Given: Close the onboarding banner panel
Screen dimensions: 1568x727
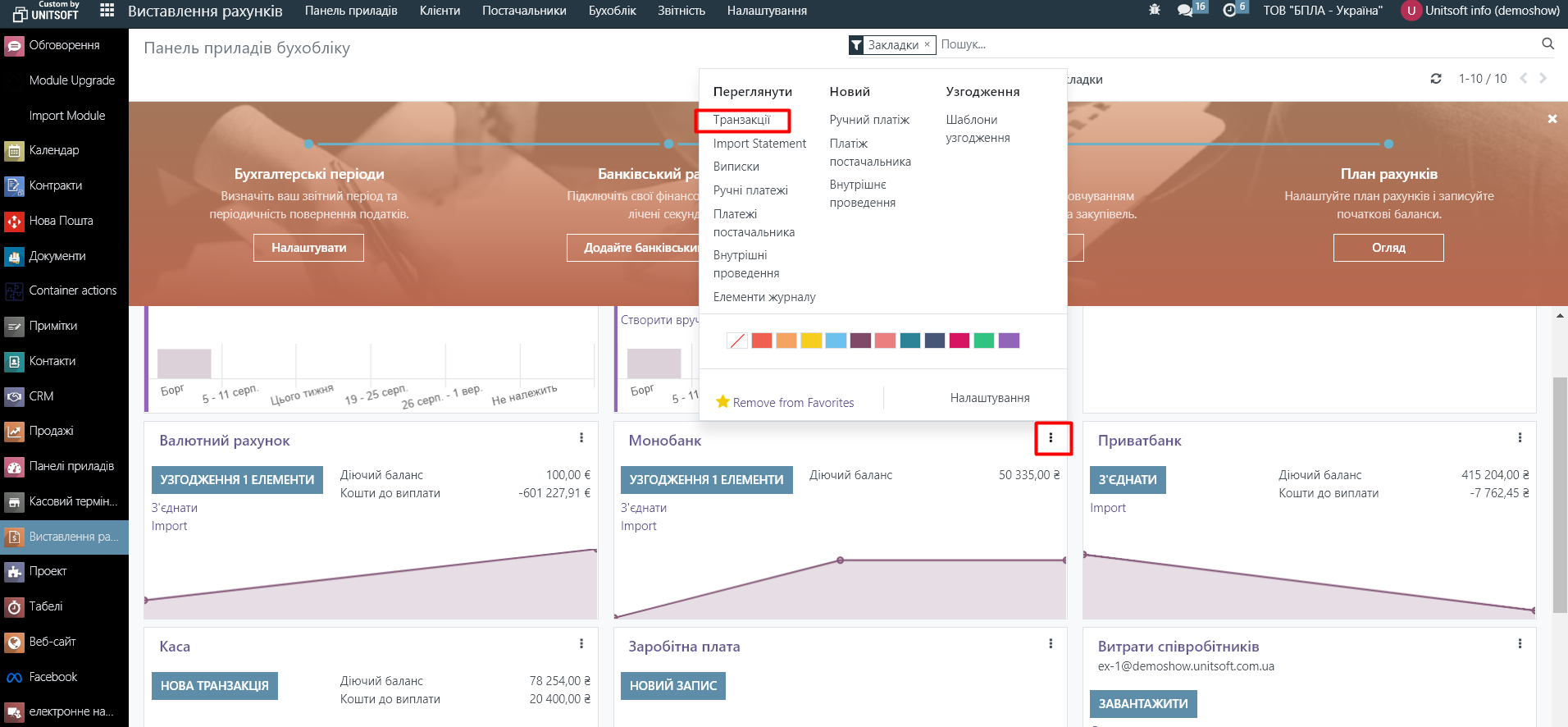Looking at the screenshot, I should (x=1552, y=119).
